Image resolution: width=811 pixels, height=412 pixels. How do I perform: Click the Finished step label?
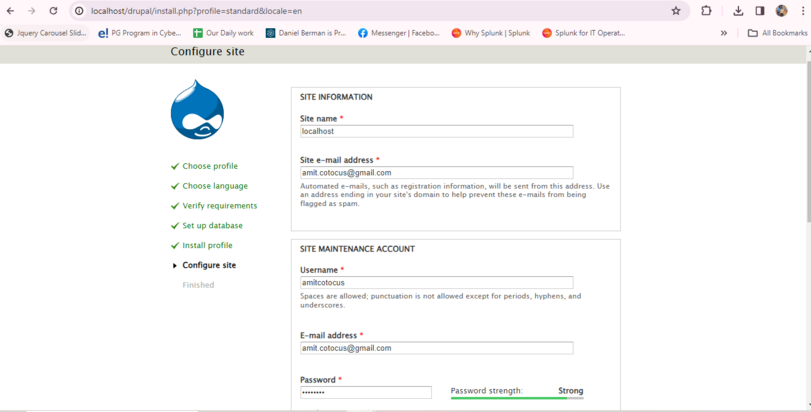(x=198, y=285)
